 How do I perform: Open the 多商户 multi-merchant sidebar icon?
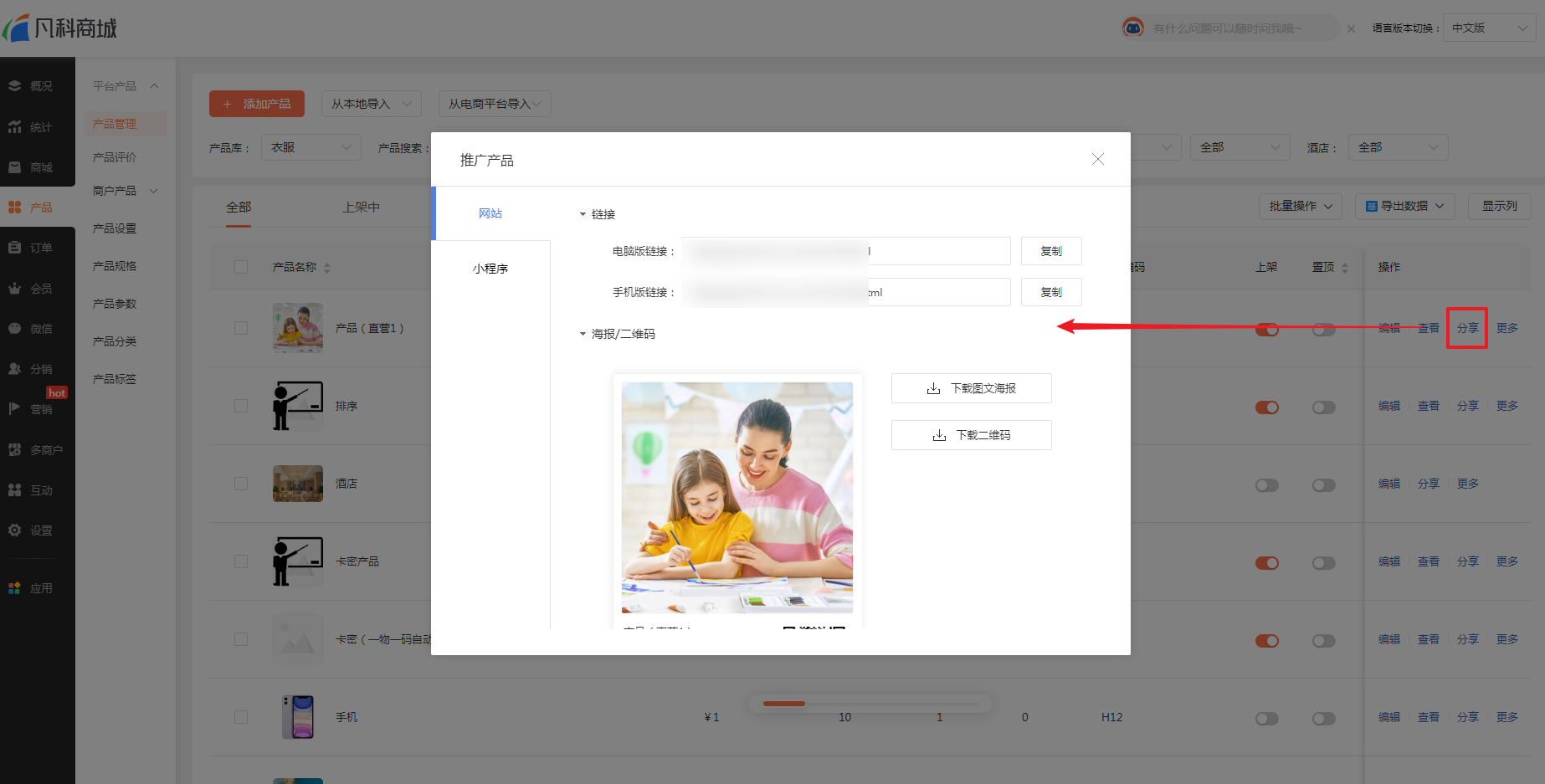14,450
